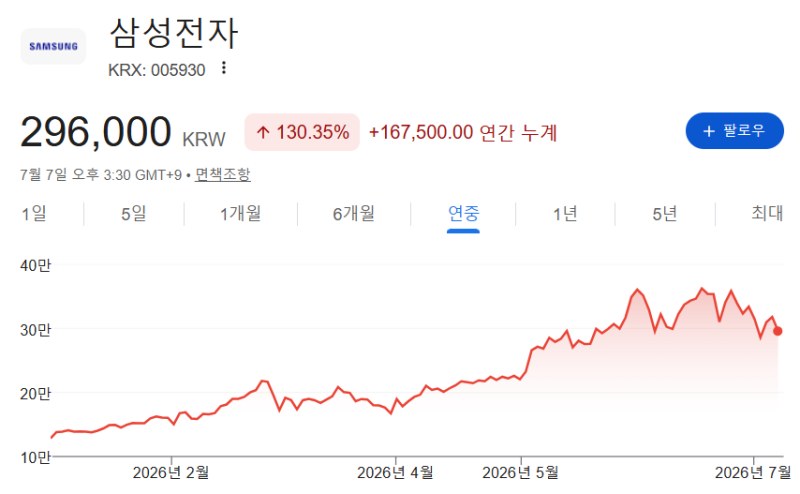Select the 1일 time range tab
800x494 pixels.
click(x=34, y=213)
